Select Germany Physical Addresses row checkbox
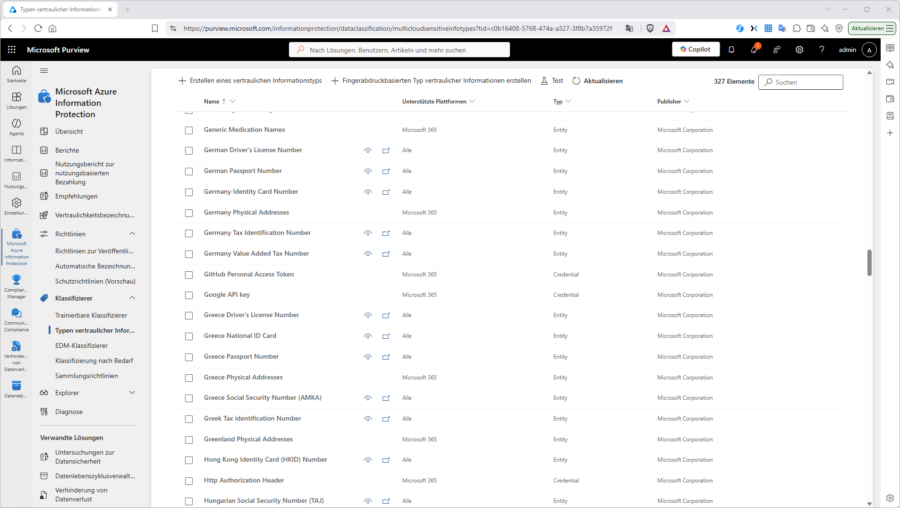Screen dimensions: 900x508 (189, 213)
